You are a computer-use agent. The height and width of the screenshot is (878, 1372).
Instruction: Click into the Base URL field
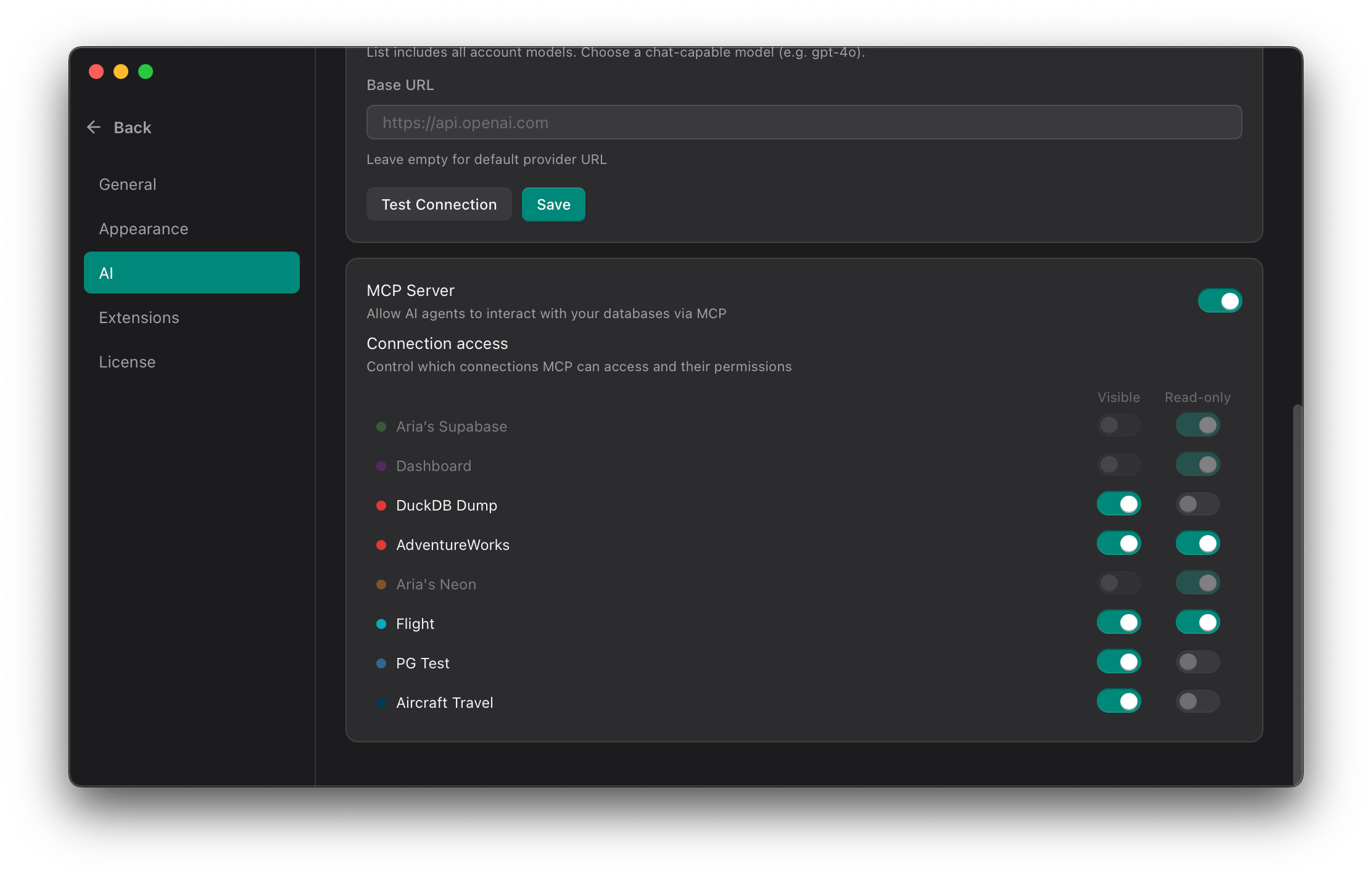pyautogui.click(x=803, y=123)
